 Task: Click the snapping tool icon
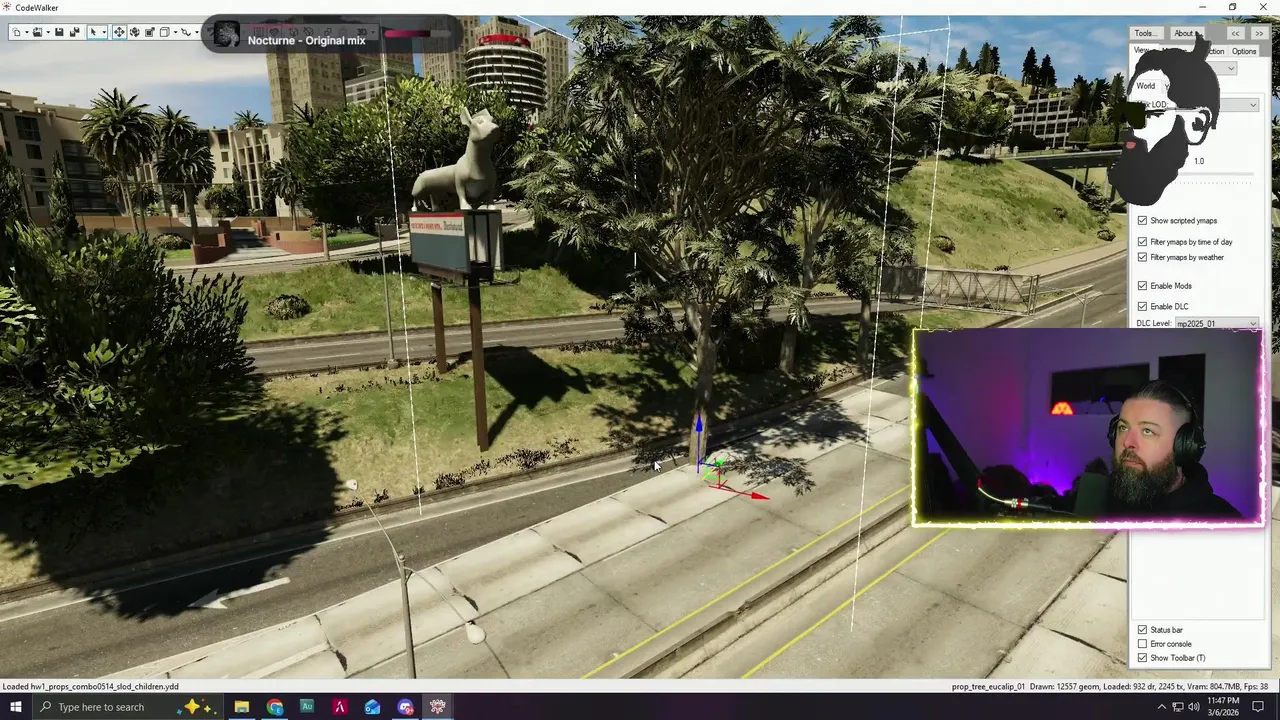tap(186, 32)
